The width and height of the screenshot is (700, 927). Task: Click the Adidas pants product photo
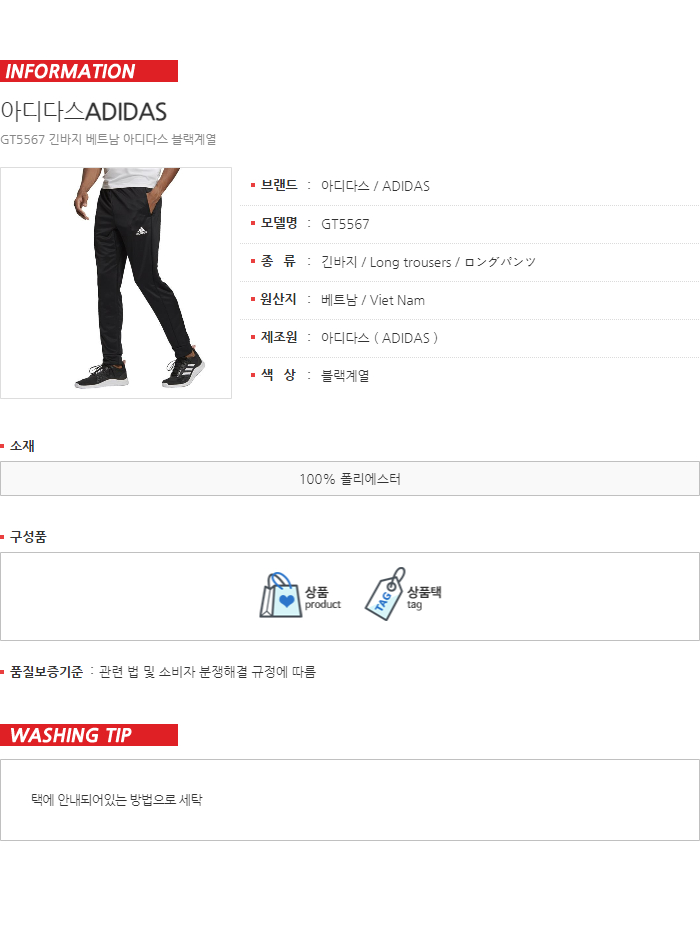pyautogui.click(x=116, y=283)
